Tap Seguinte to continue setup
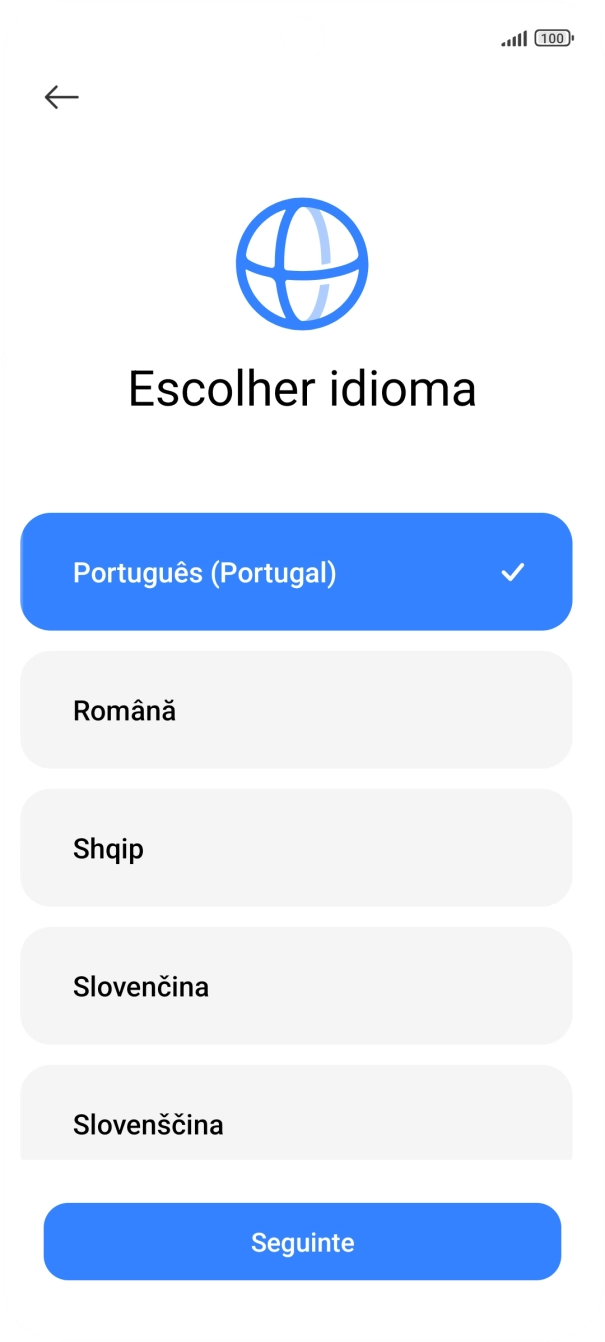605x1342 pixels. click(x=302, y=1241)
